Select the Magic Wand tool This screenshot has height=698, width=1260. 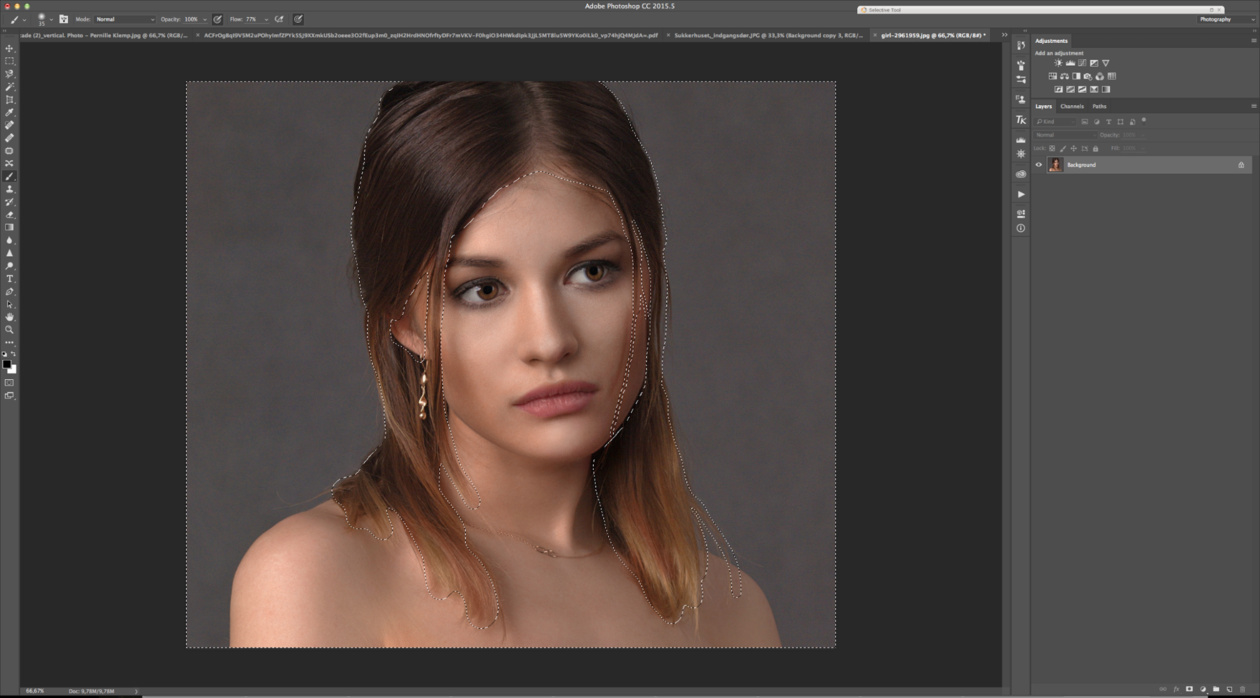point(10,87)
